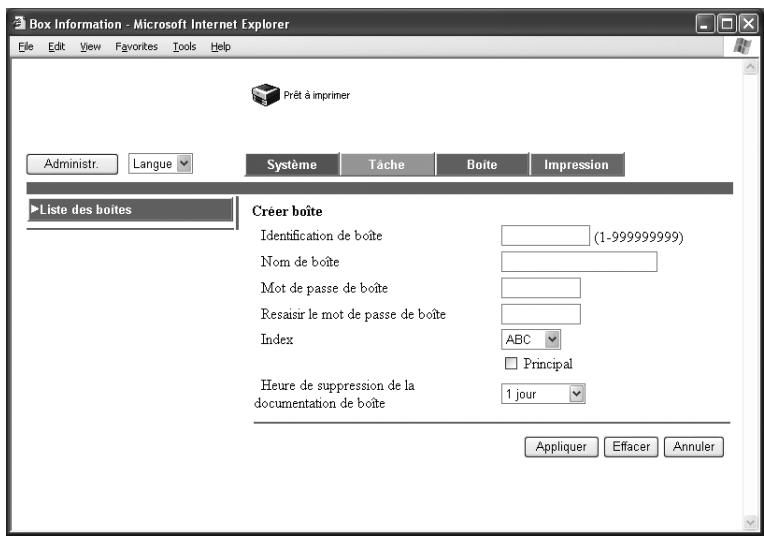Click the printer status icon
This screenshot has height=537, width=764.
(x=266, y=95)
